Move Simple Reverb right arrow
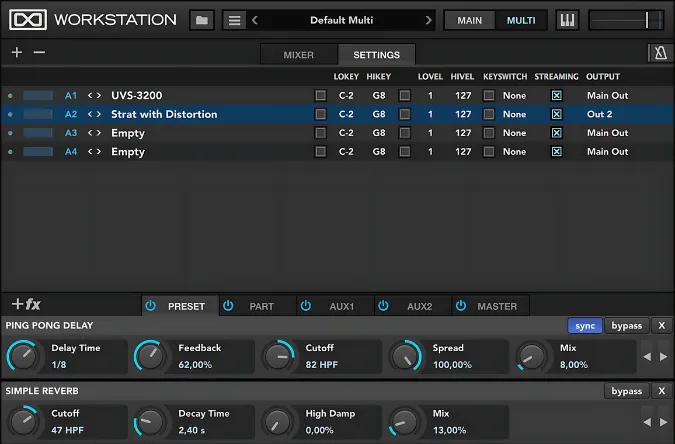This screenshot has width=675, height=444. 663,422
